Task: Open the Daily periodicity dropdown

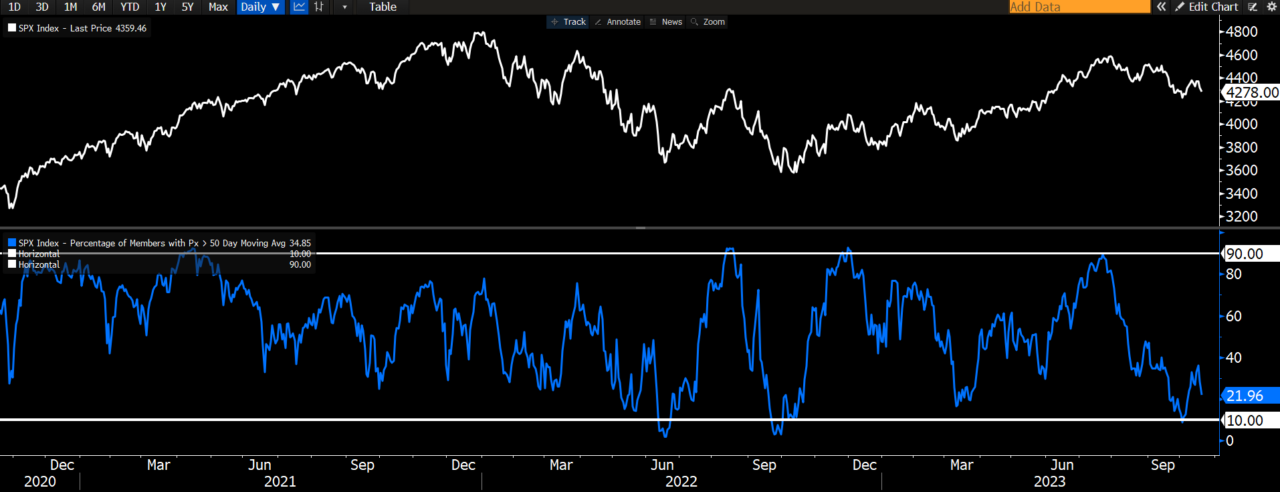Action: tap(260, 7)
